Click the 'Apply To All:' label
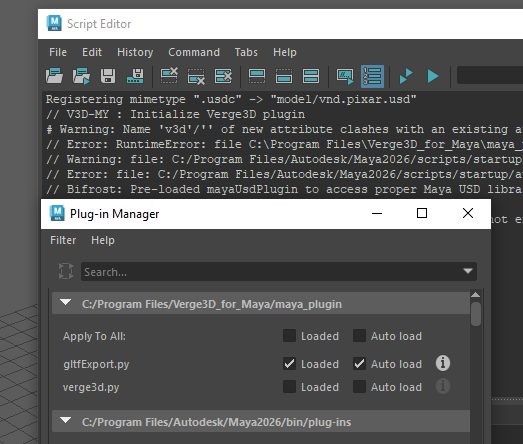 (94, 336)
